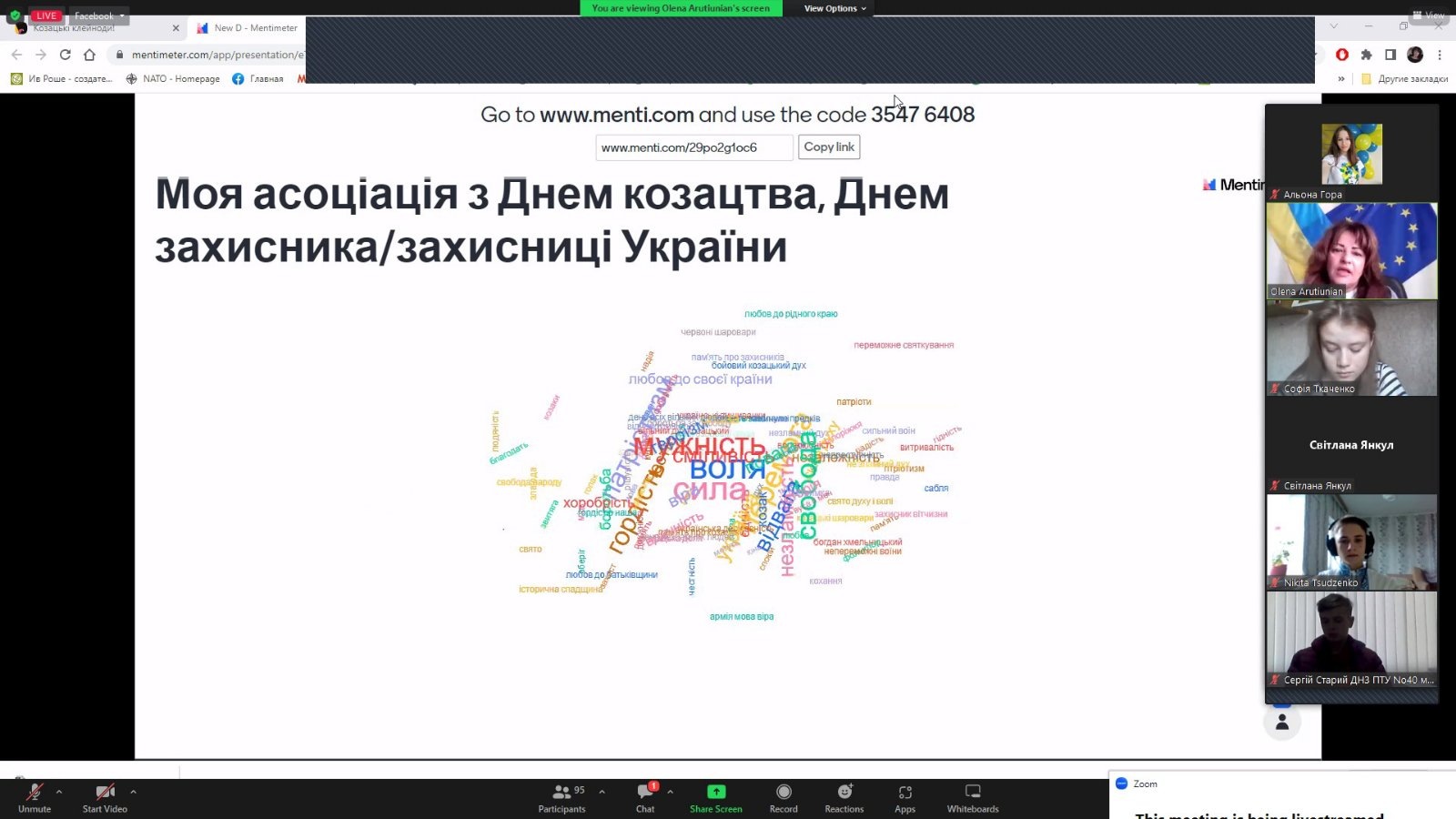This screenshot has width=1456, height=819.
Task: Reload the browser page
Action: click(x=65, y=55)
